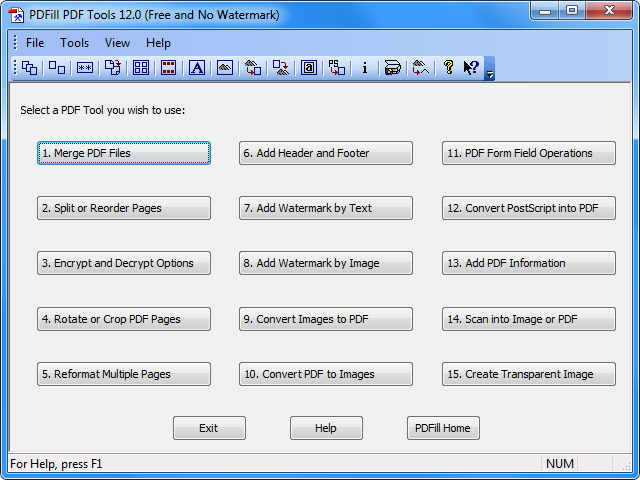Open the View menu
The width and height of the screenshot is (640, 480).
click(117, 43)
